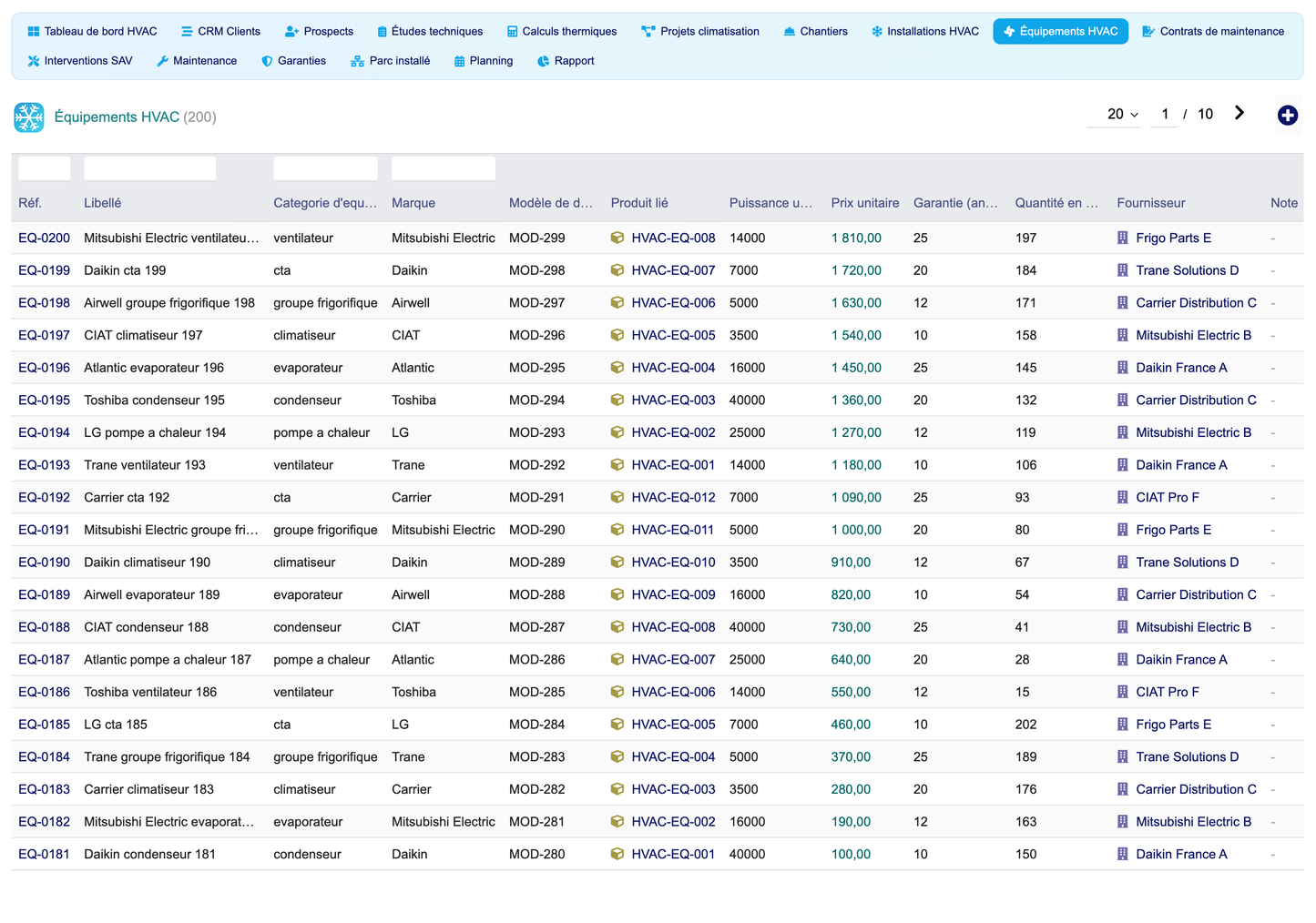Sort by Prix unitaire column header

click(864, 203)
